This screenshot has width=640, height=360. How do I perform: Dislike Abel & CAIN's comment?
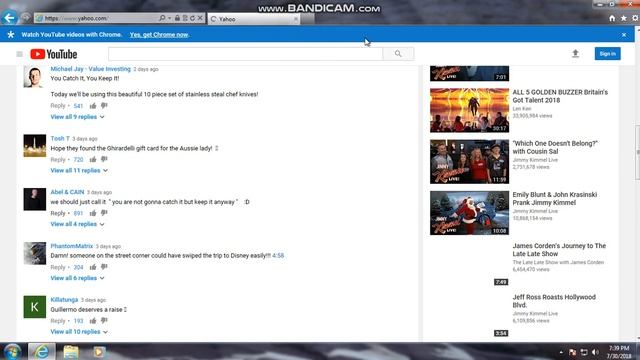click(104, 213)
